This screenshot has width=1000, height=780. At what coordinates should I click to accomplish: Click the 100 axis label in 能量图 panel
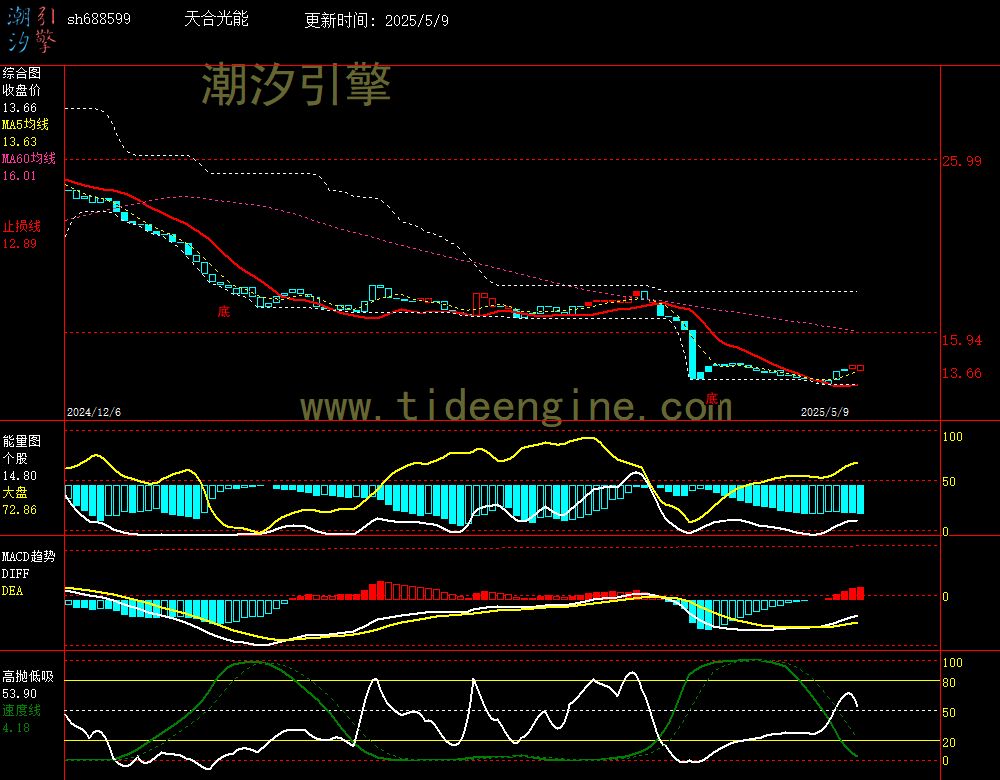click(x=952, y=436)
